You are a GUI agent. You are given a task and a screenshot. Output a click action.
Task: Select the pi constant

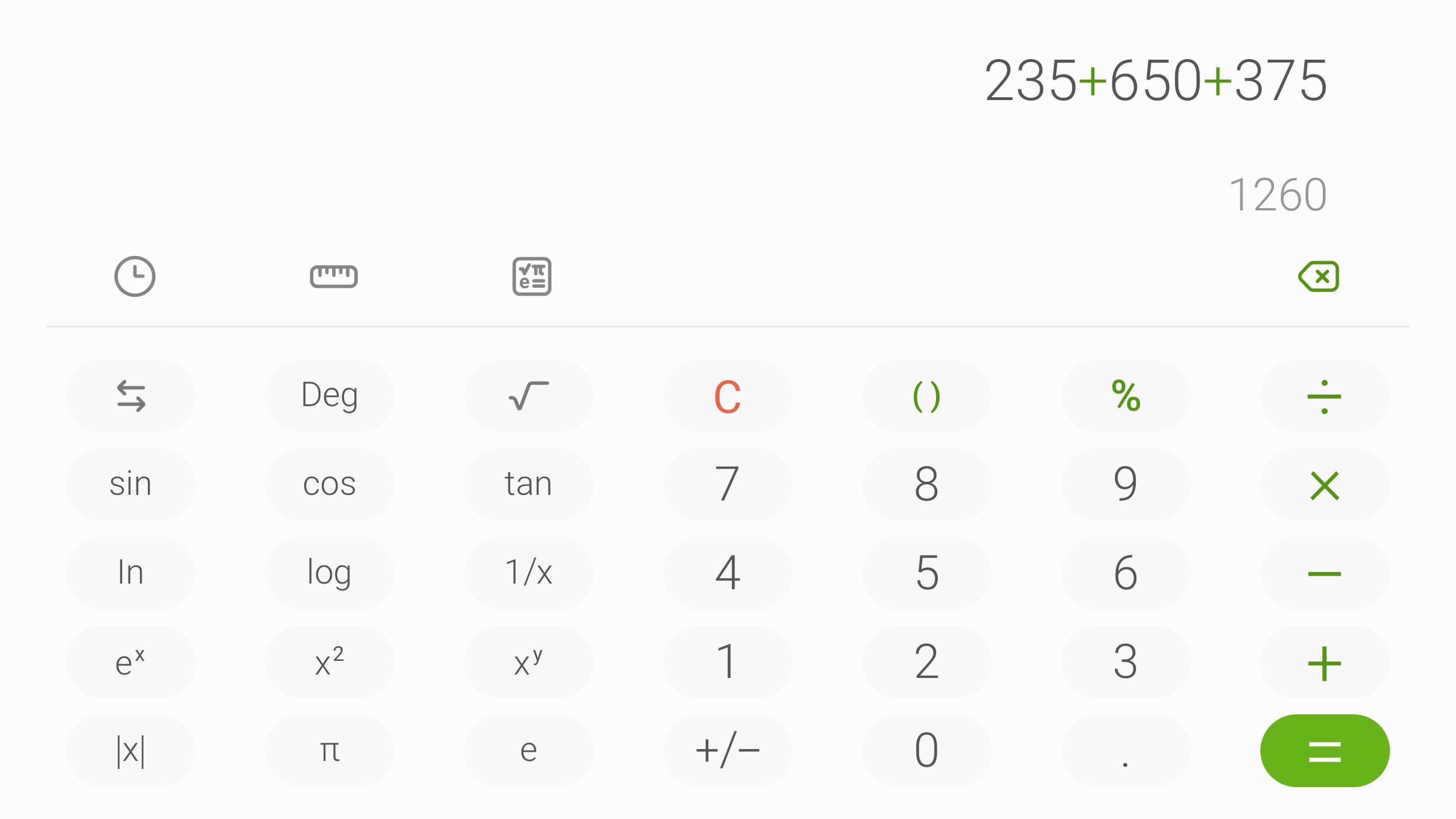click(x=329, y=750)
